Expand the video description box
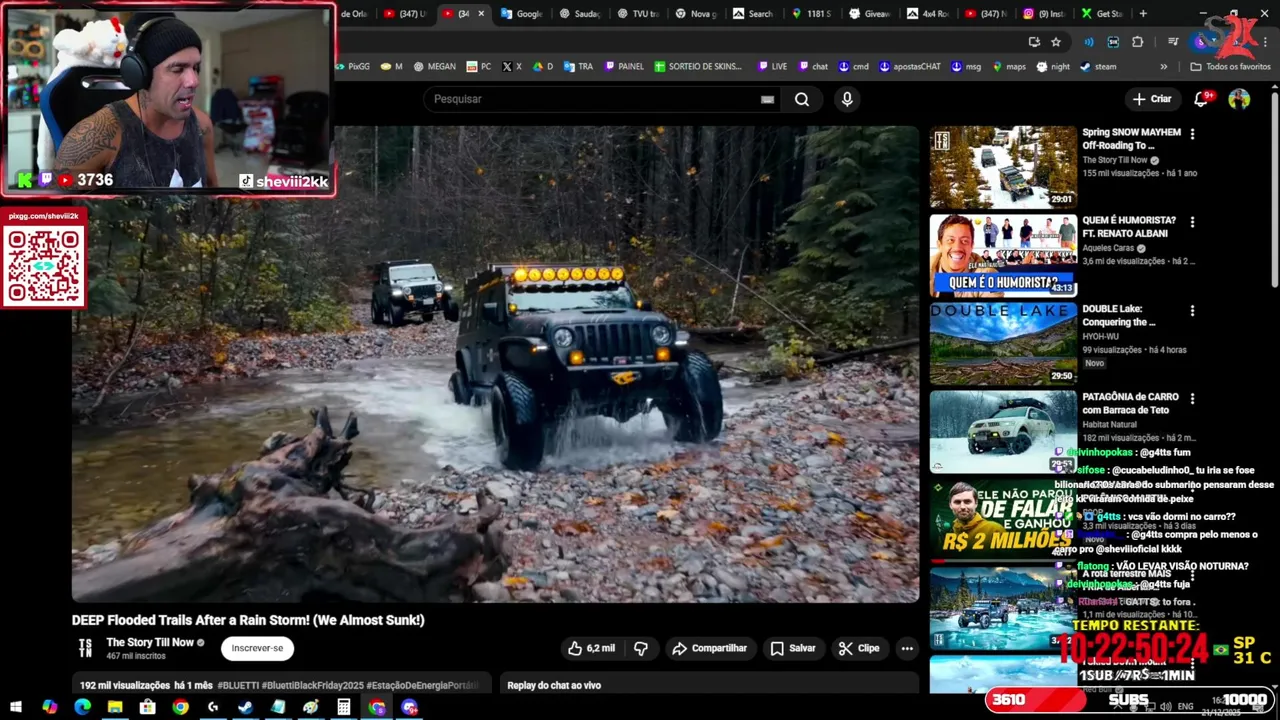The height and width of the screenshot is (720, 1280). (x=281, y=685)
